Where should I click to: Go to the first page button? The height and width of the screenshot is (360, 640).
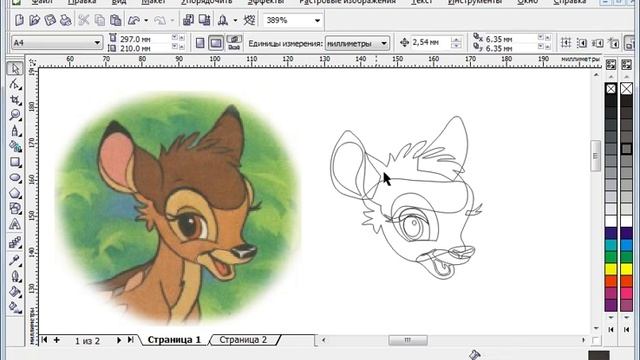coord(44,340)
